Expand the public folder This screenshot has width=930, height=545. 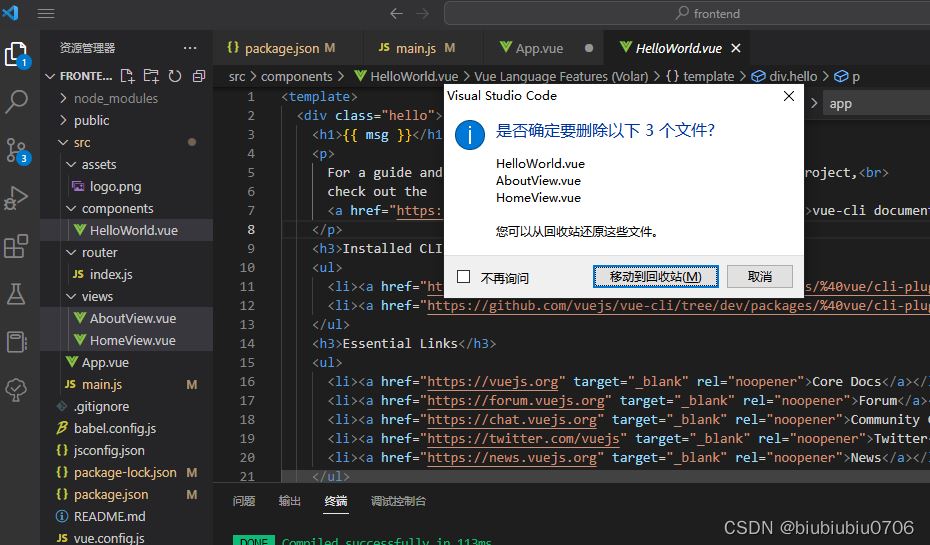coord(91,120)
